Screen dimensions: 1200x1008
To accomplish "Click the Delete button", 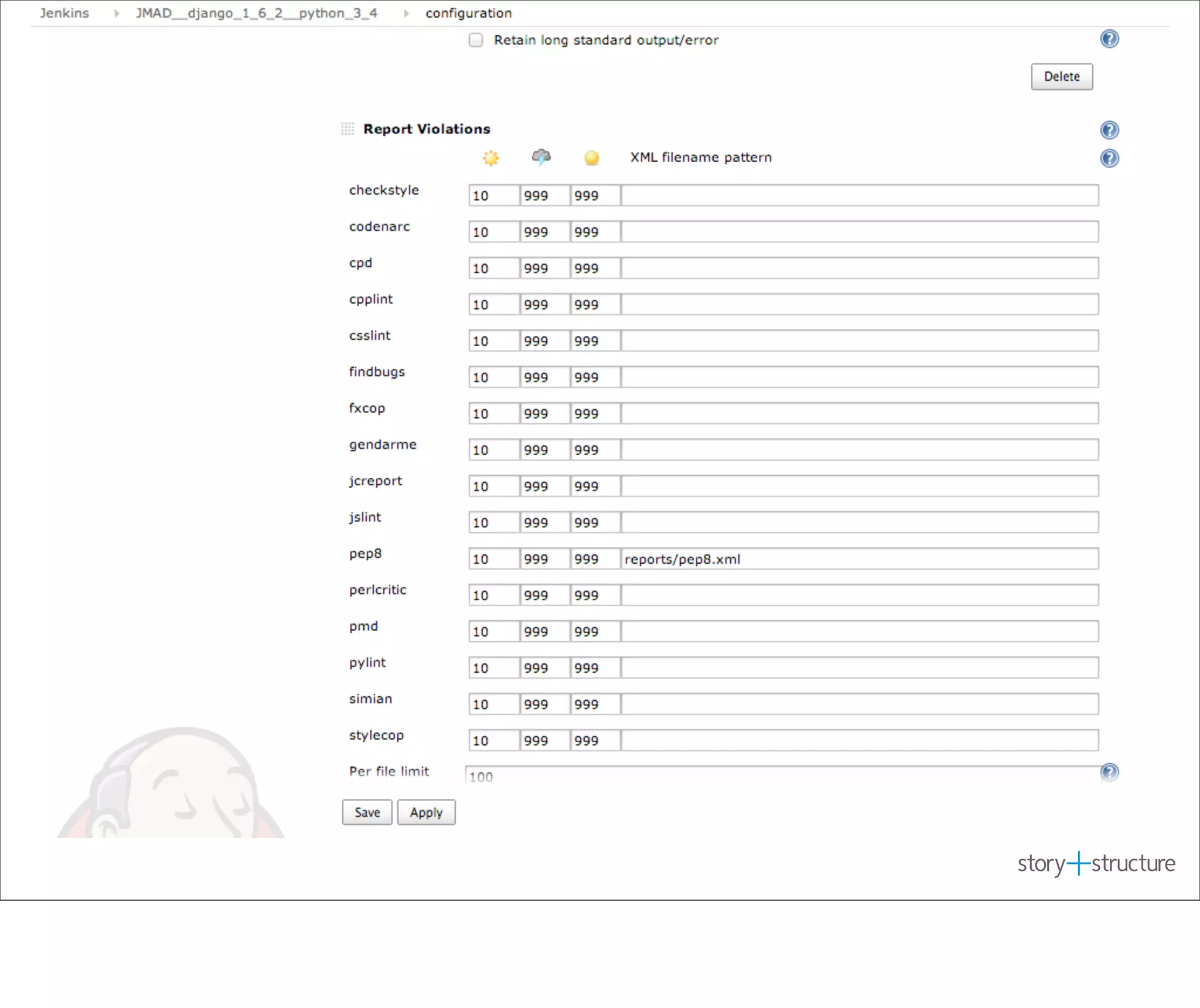I will (1062, 77).
